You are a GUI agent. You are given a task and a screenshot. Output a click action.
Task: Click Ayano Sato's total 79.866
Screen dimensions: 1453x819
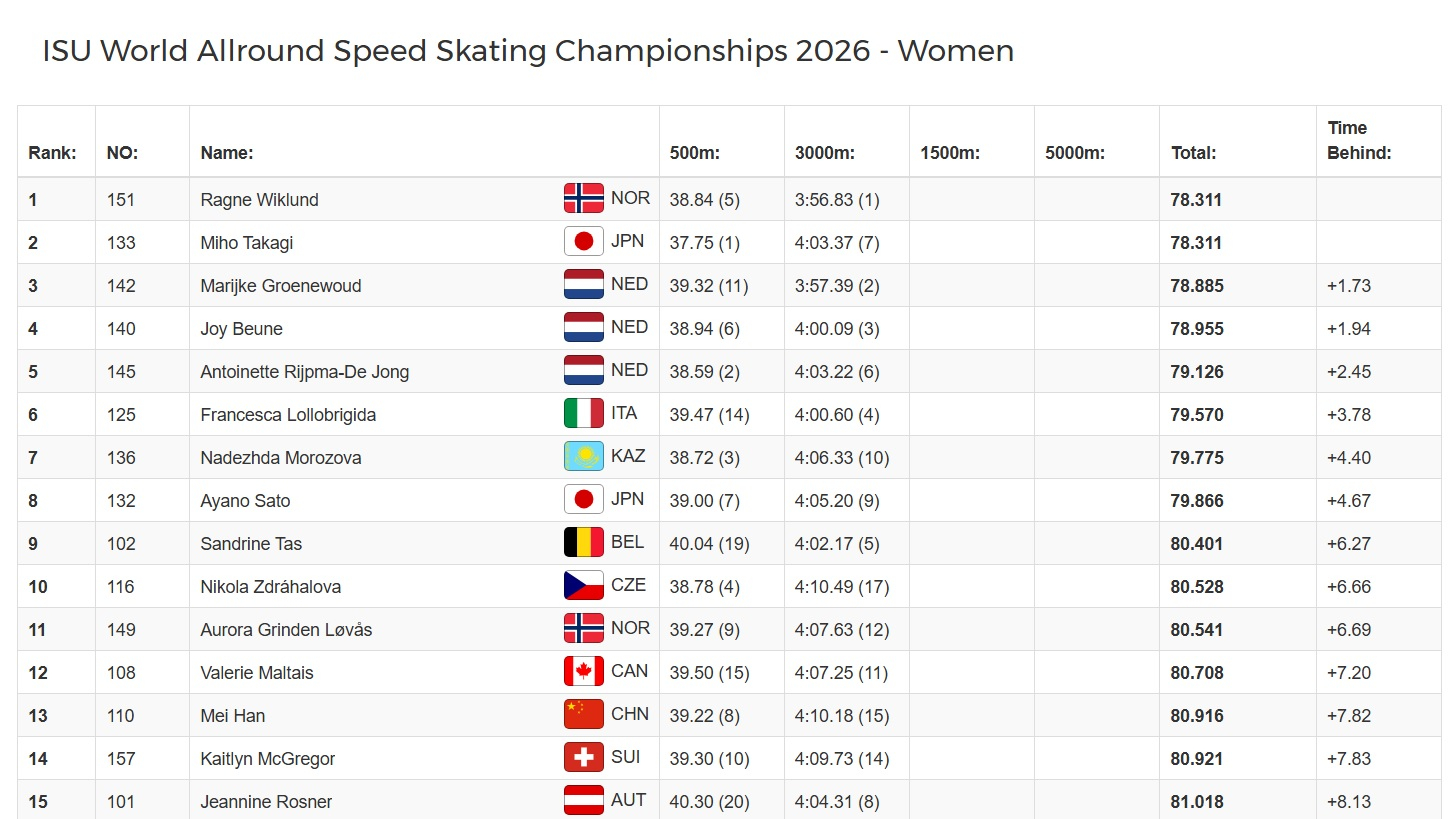(x=1197, y=500)
